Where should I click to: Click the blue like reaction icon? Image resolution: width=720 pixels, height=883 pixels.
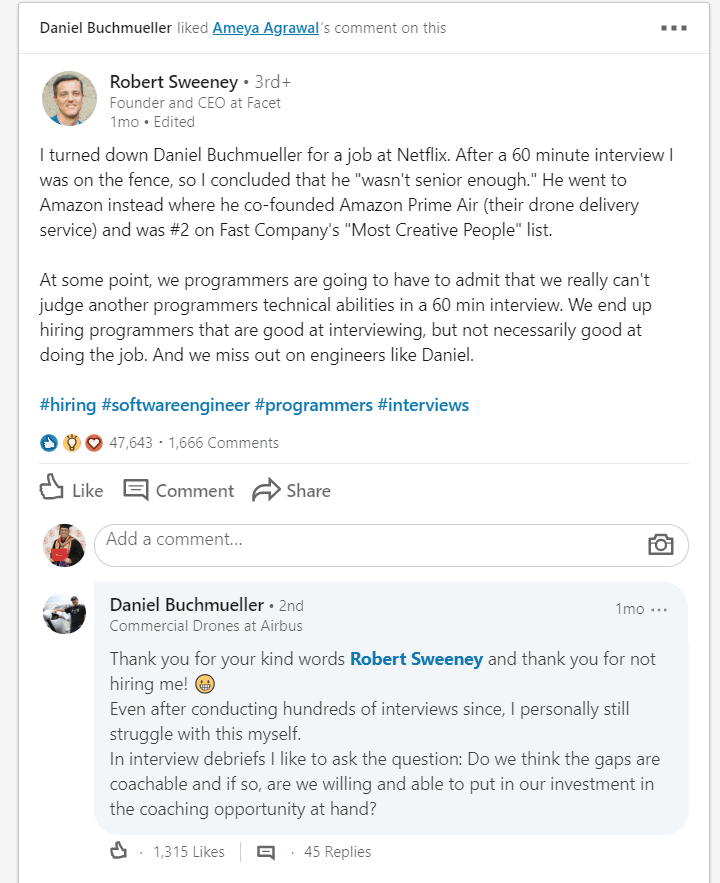tap(49, 443)
